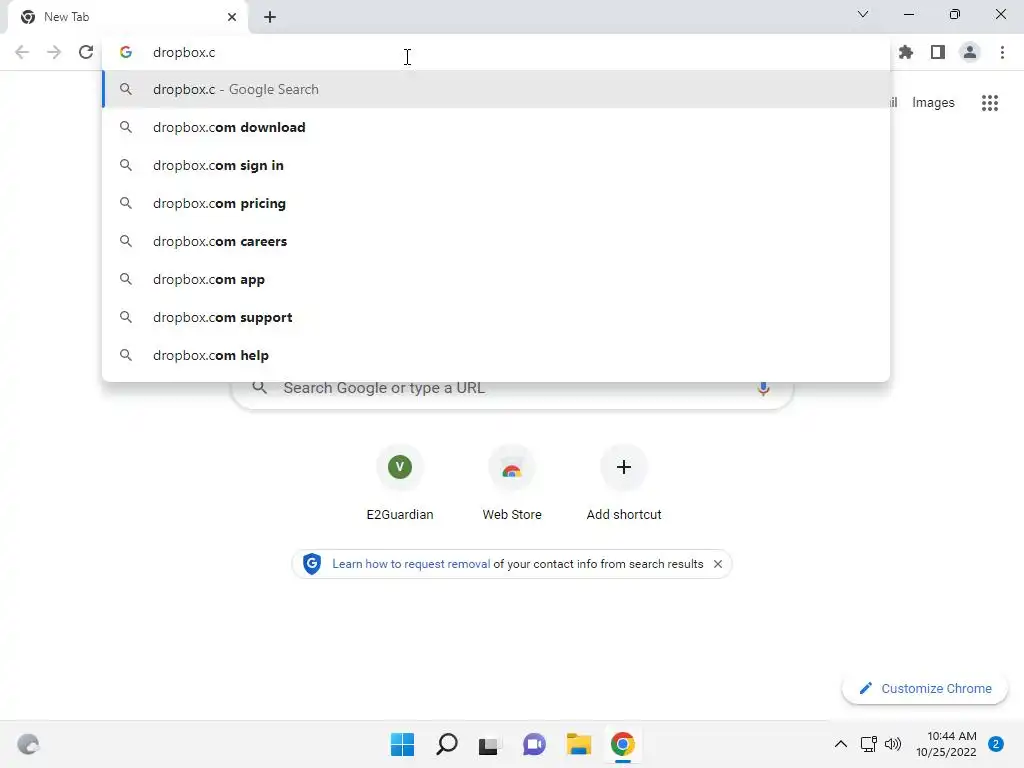1024x768 pixels.
Task: Click the taskbar clock showing 10:44 AM
Action: click(946, 744)
